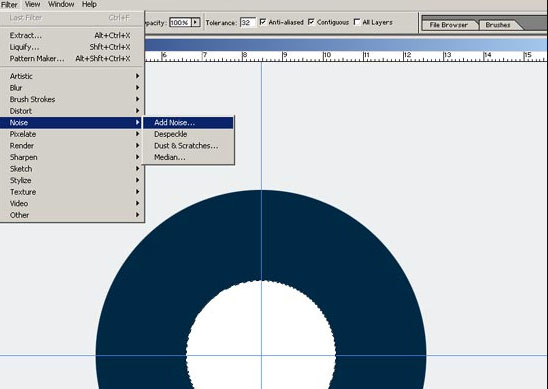Select the highlighted Noise menu item

point(71,122)
